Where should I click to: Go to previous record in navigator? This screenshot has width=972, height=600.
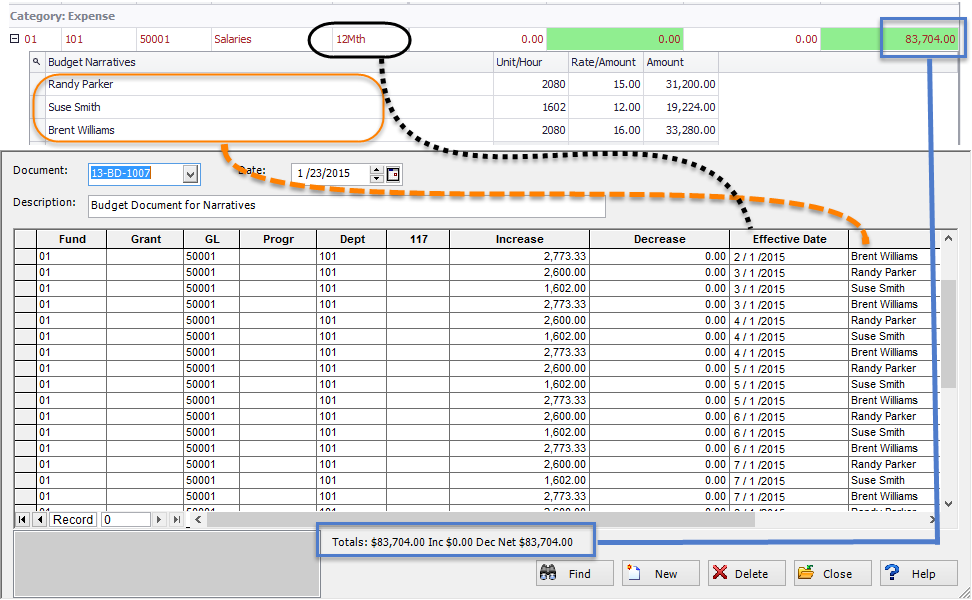coord(40,520)
